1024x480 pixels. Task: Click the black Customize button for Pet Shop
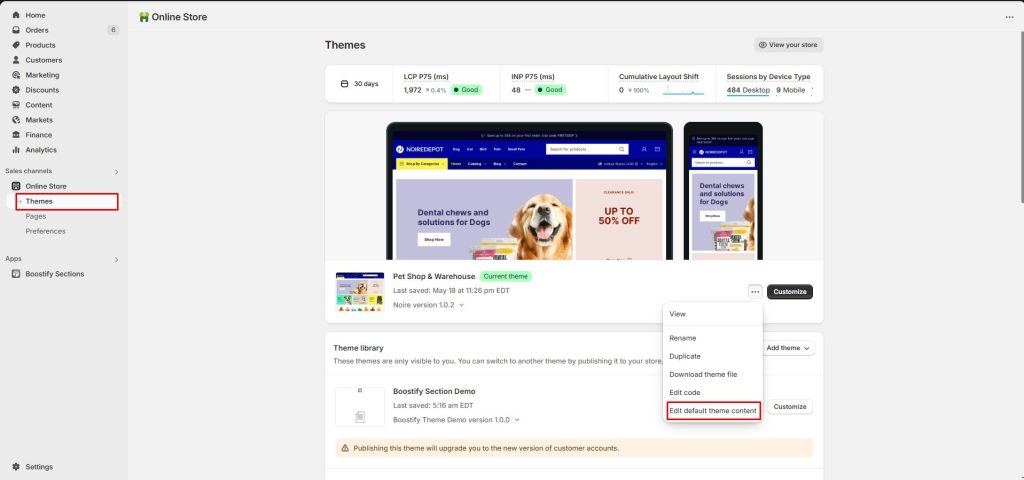(x=790, y=292)
